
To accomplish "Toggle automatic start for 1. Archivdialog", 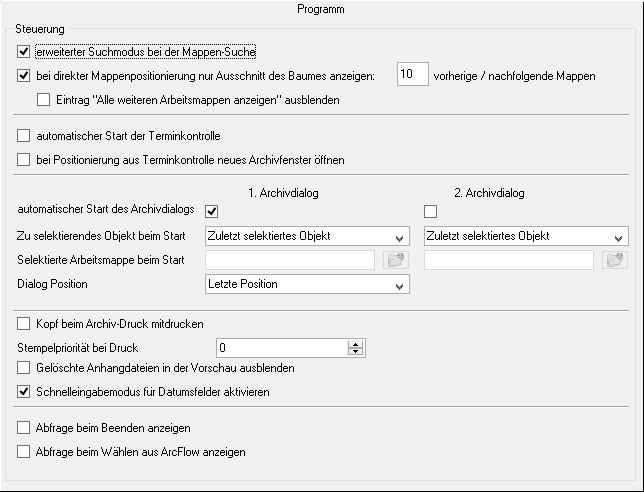I will click(x=212, y=212).
